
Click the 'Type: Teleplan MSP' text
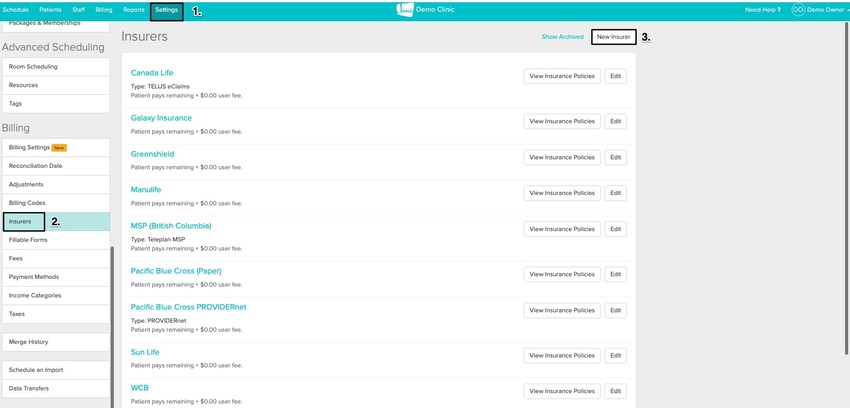(x=158, y=239)
